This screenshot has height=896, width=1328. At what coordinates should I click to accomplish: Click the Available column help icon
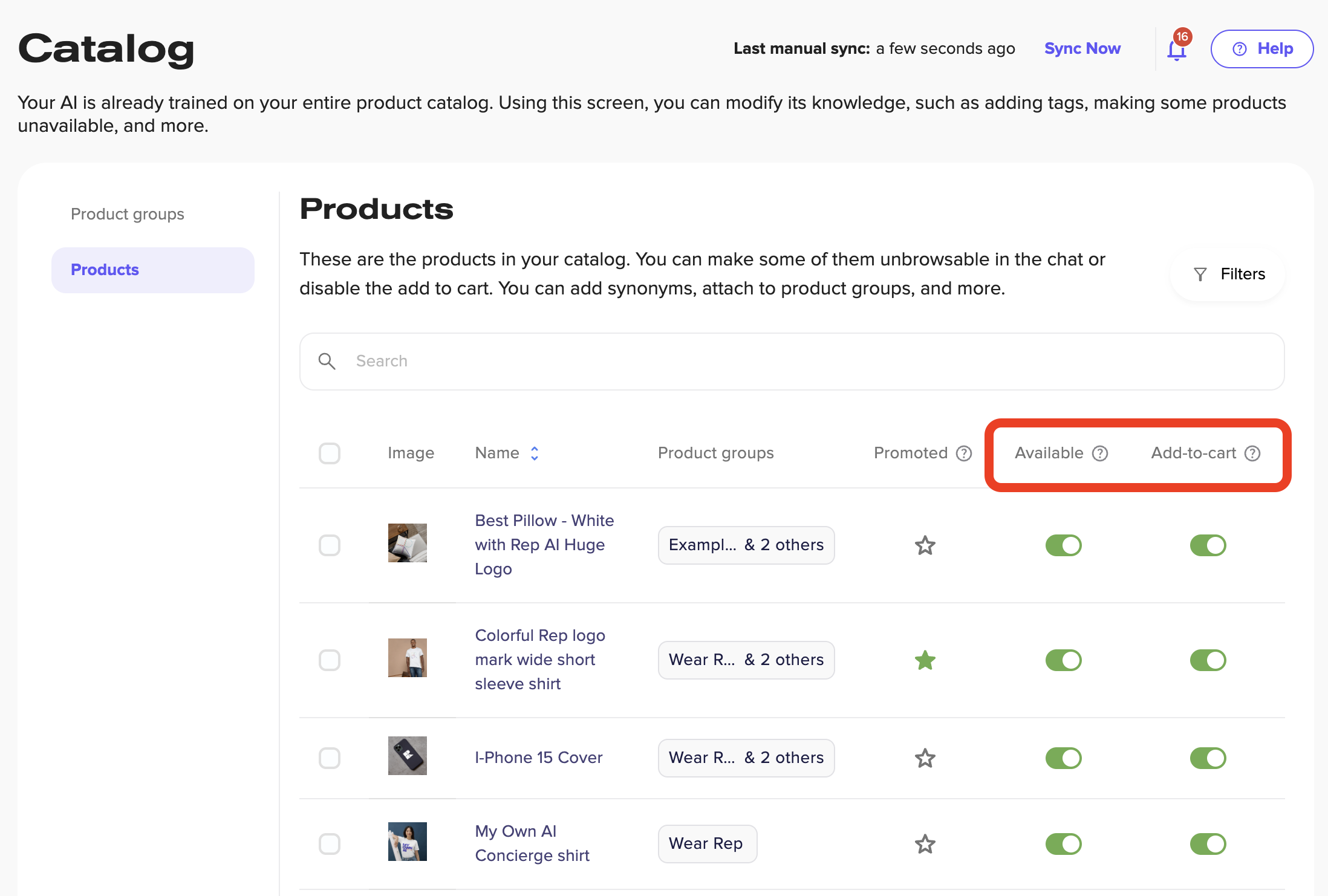[1100, 453]
